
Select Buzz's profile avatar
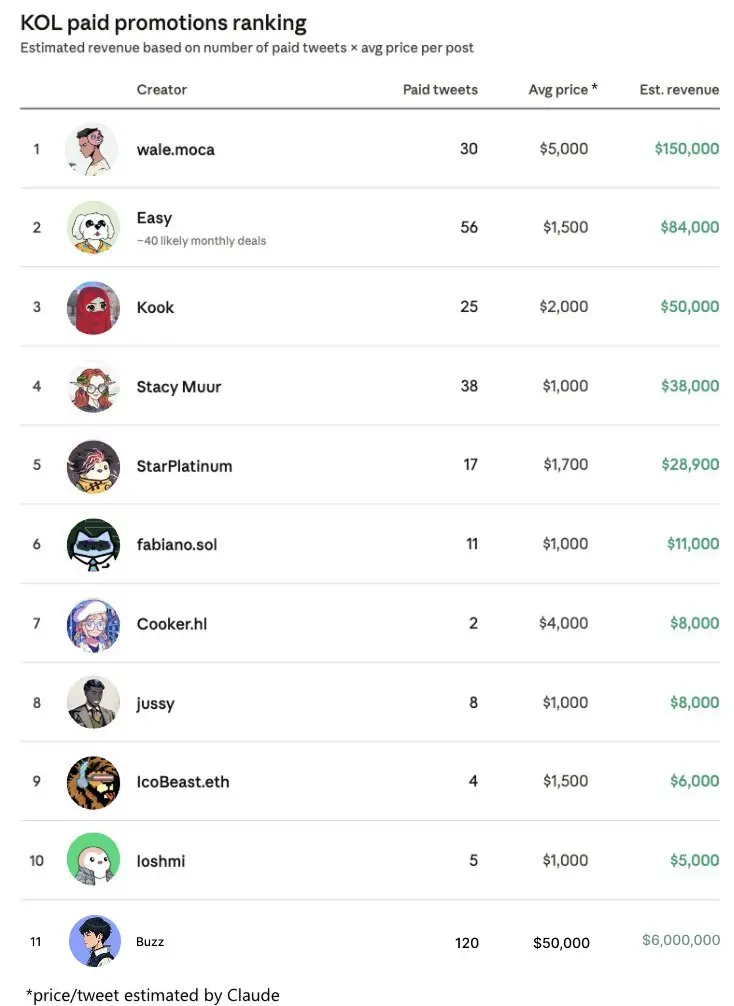pos(94,941)
